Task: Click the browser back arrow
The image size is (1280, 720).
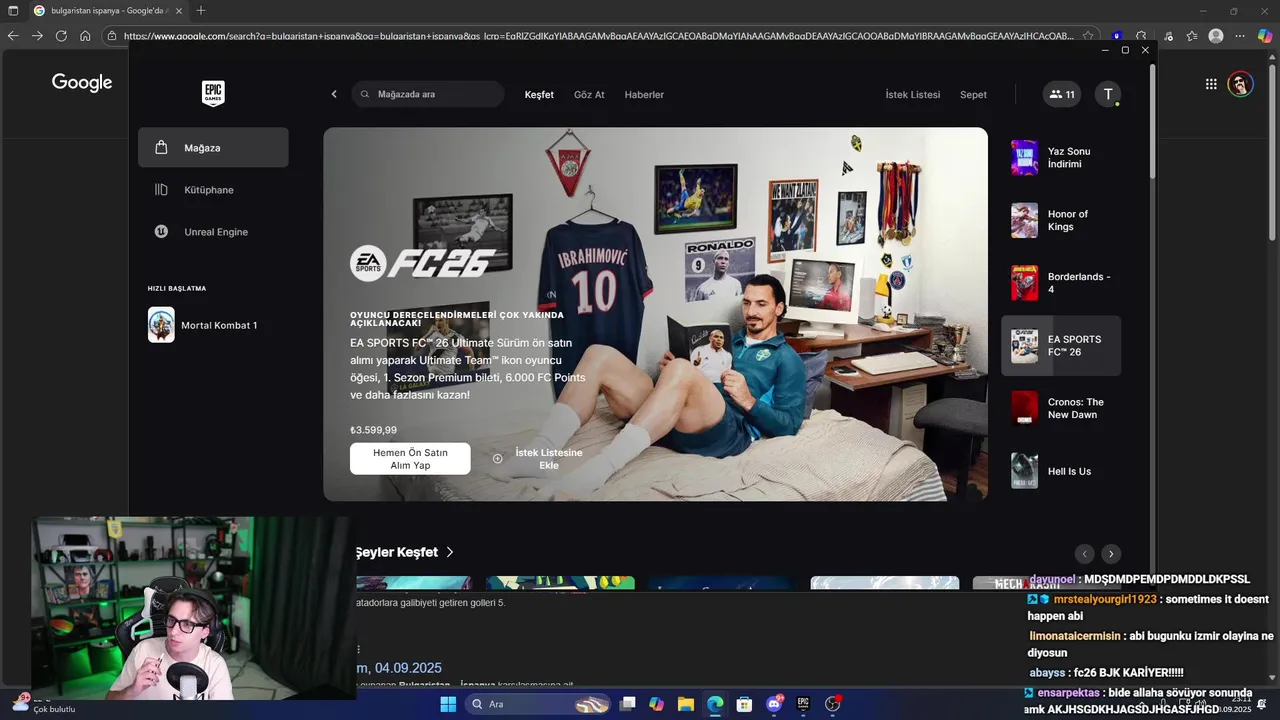Action: (x=13, y=36)
